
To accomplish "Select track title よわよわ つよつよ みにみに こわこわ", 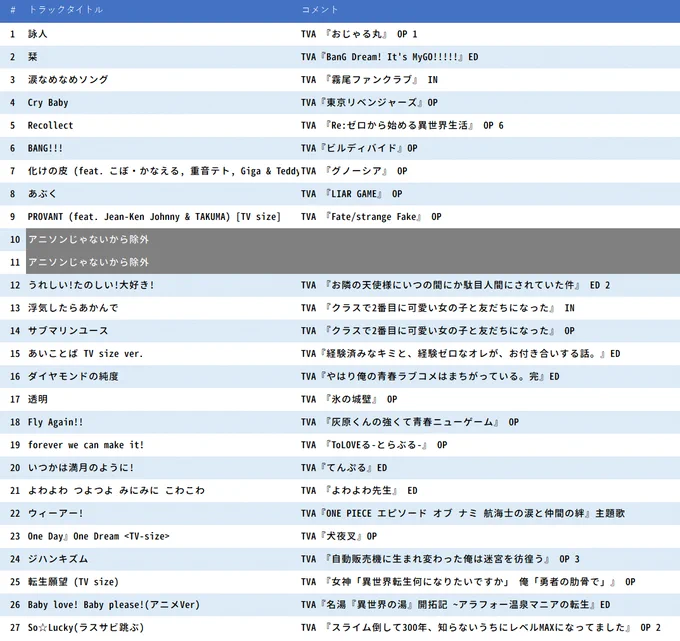I will [116, 491].
